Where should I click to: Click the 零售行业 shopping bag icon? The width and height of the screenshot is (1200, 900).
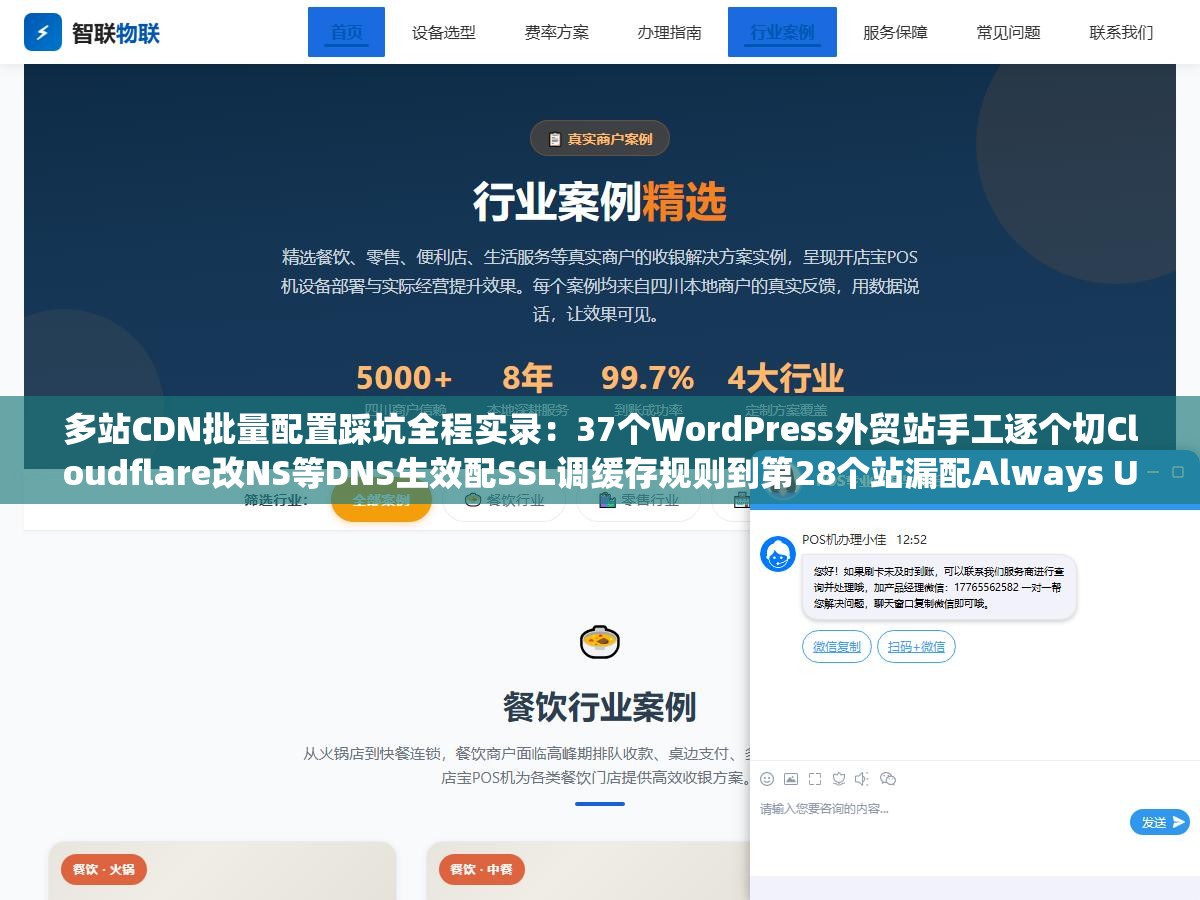(607, 500)
